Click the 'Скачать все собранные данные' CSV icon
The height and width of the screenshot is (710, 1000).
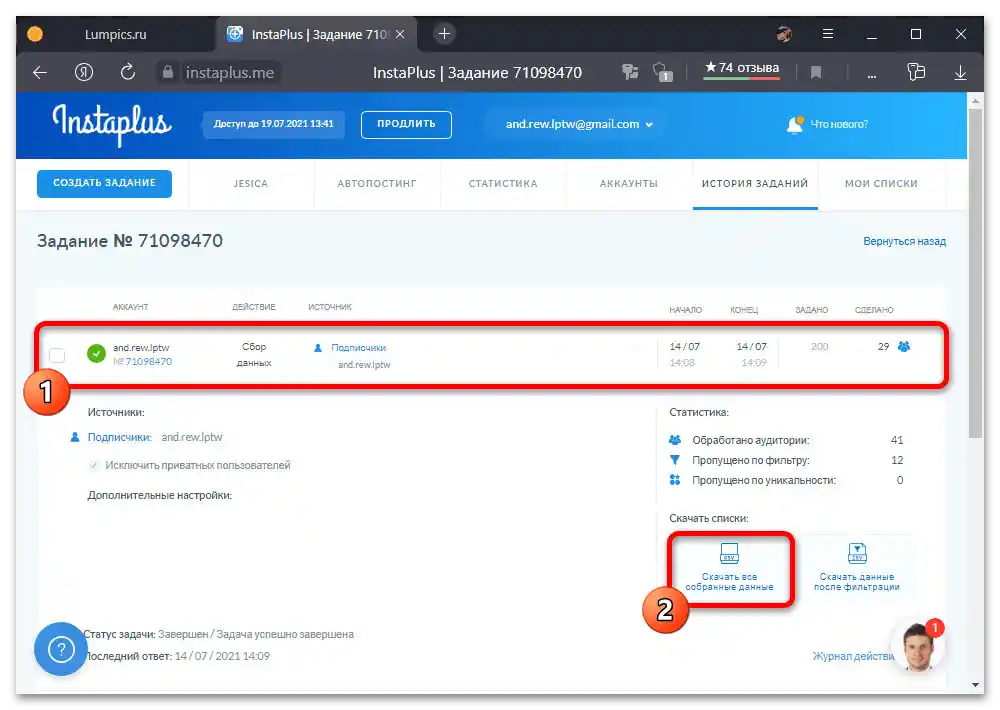(729, 555)
